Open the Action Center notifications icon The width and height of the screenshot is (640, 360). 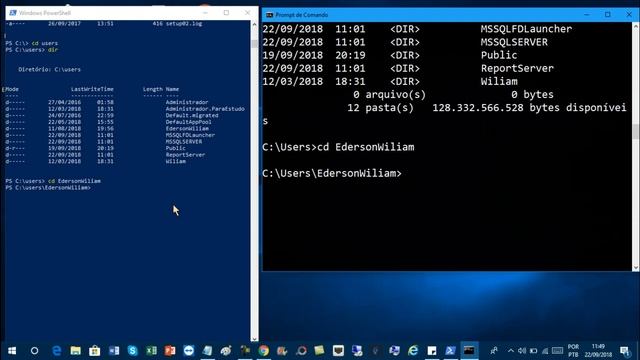[624, 351]
